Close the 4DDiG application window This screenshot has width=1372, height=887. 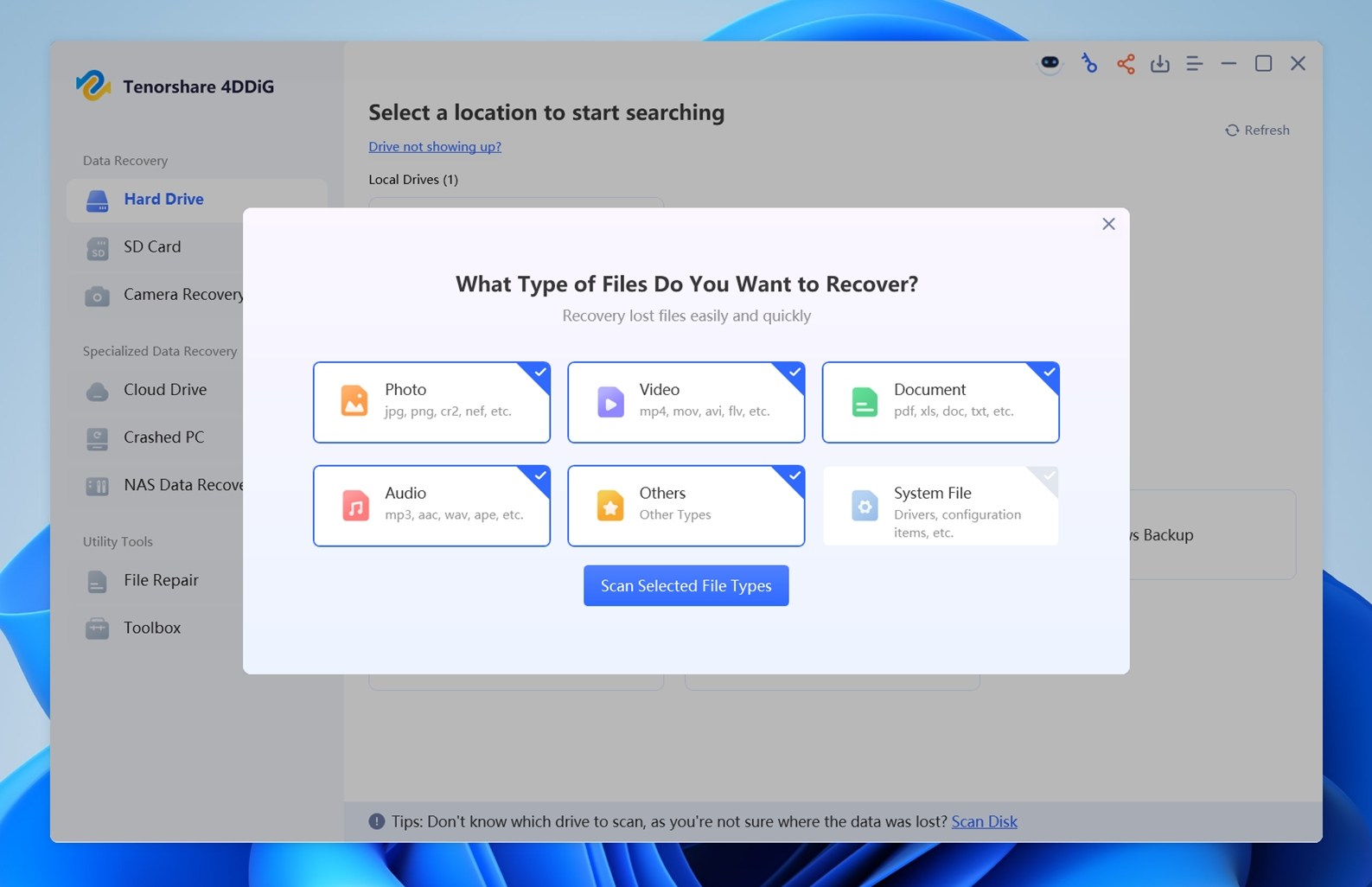point(1298,64)
